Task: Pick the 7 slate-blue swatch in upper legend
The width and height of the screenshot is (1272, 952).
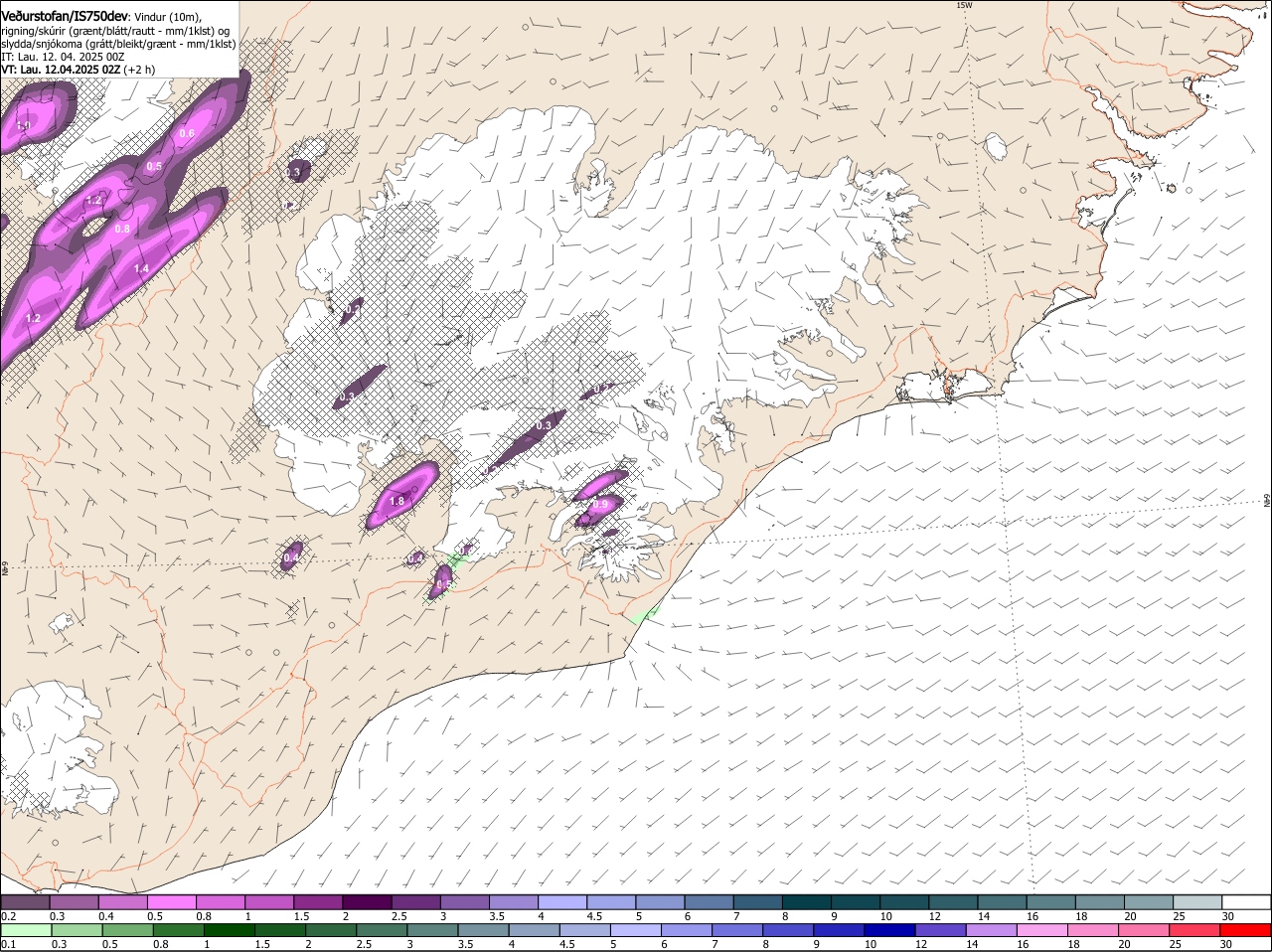Action: click(758, 902)
